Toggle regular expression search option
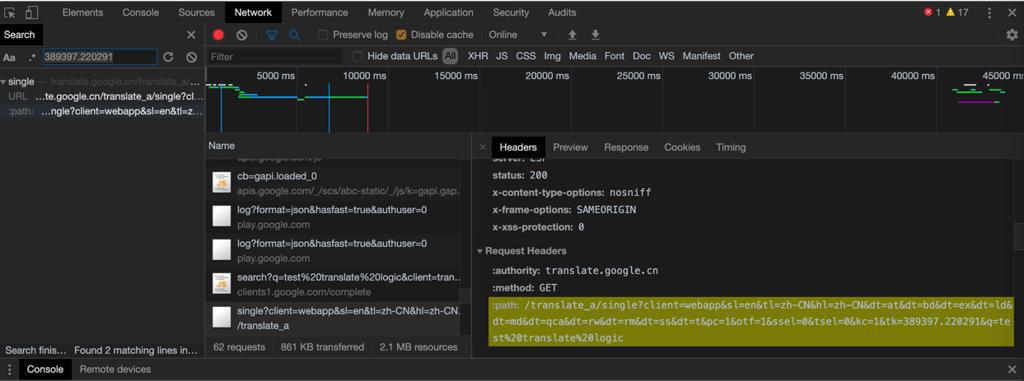The height and width of the screenshot is (381, 1024). coord(32,58)
